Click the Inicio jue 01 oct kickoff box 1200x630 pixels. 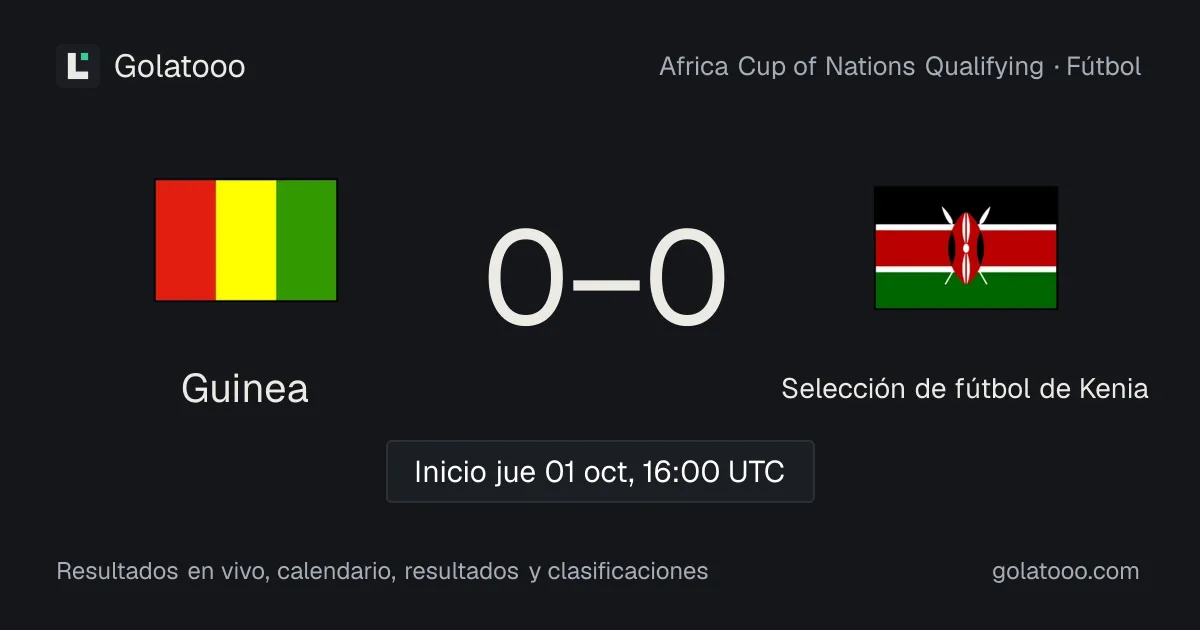tap(600, 471)
